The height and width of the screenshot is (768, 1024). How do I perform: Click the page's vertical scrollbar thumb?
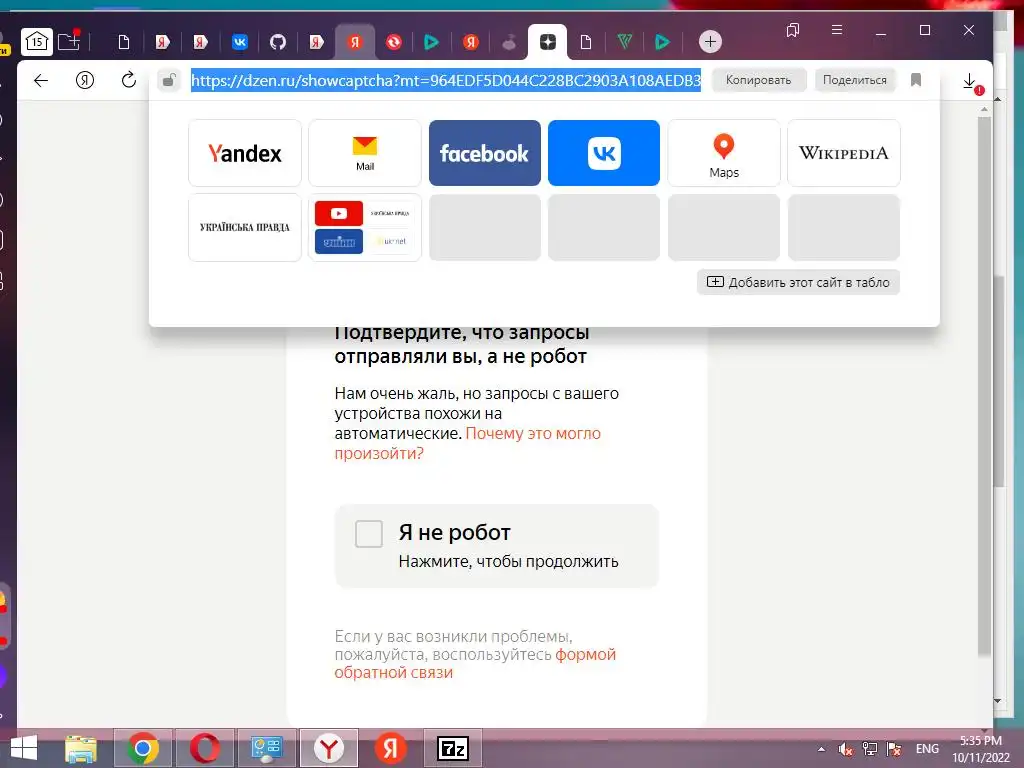tap(984, 385)
